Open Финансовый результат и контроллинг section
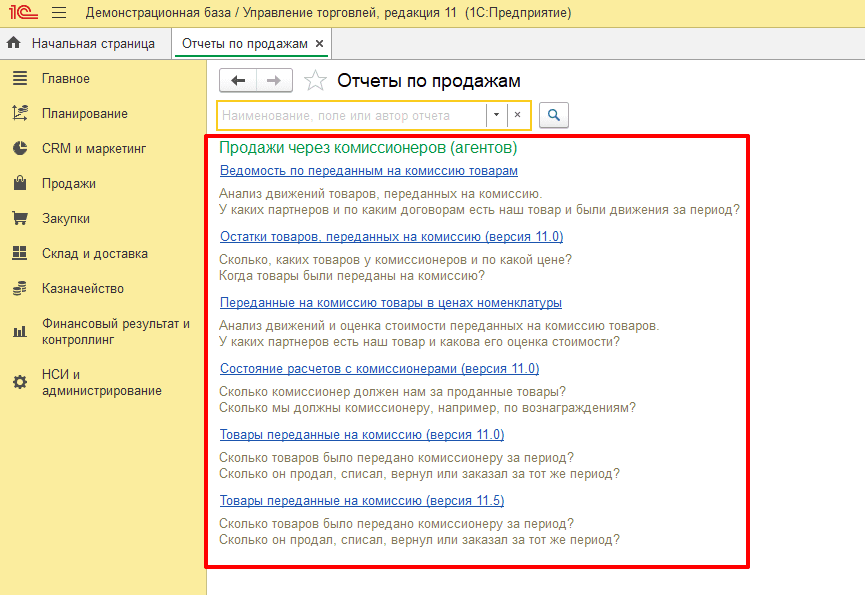Screen dimensions: 865x595 (x=115, y=331)
